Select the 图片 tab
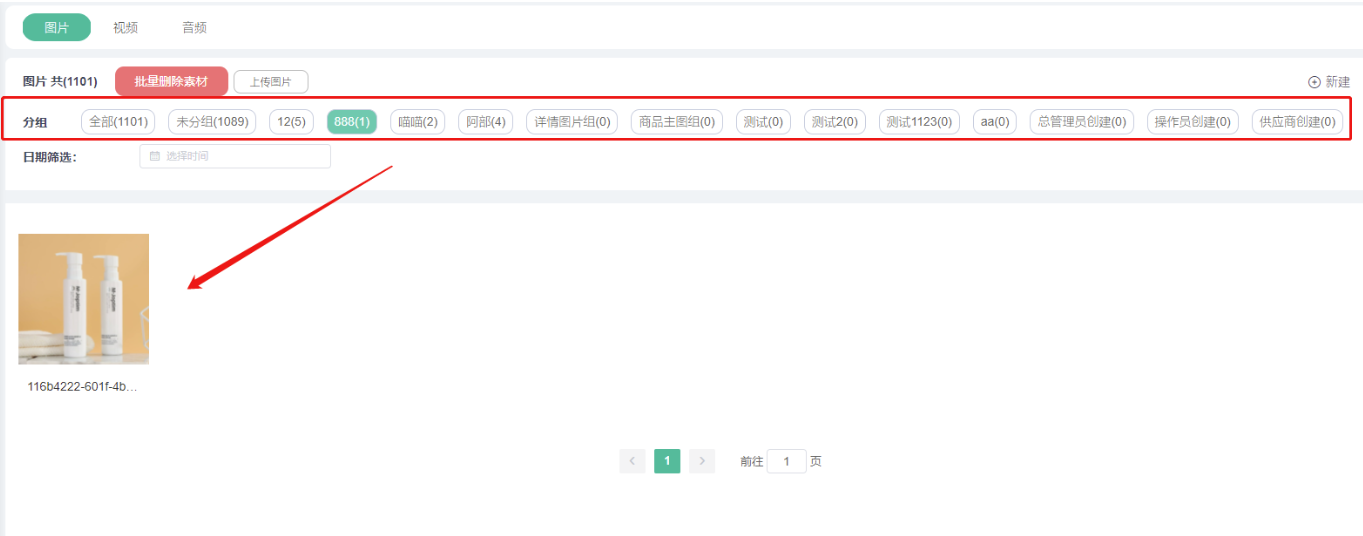The width and height of the screenshot is (1363, 536). [57, 28]
